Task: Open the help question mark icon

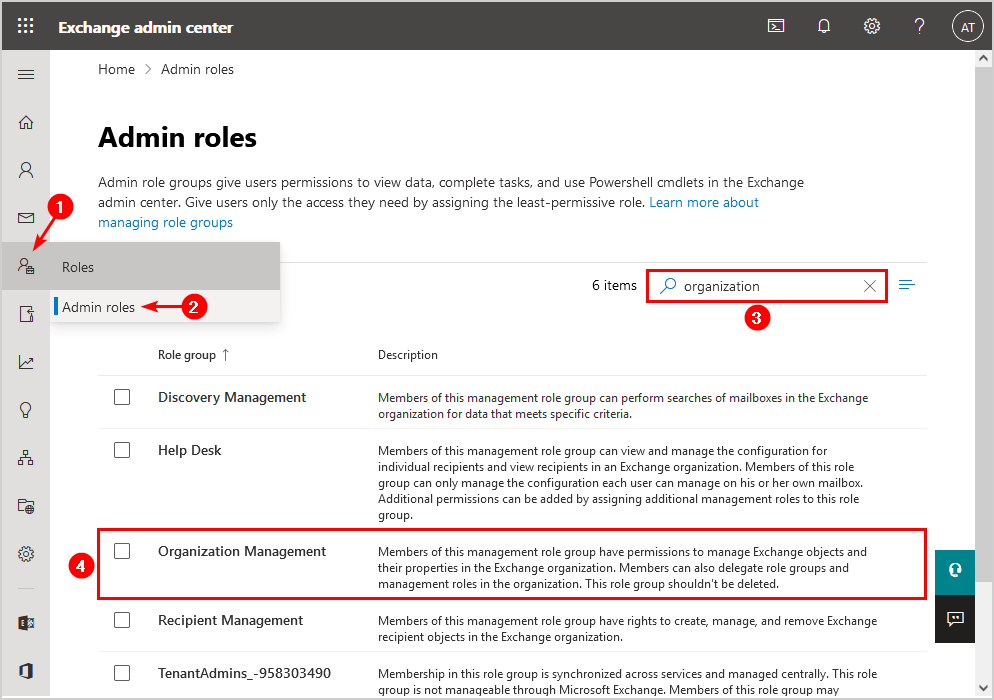Action: 919,26
